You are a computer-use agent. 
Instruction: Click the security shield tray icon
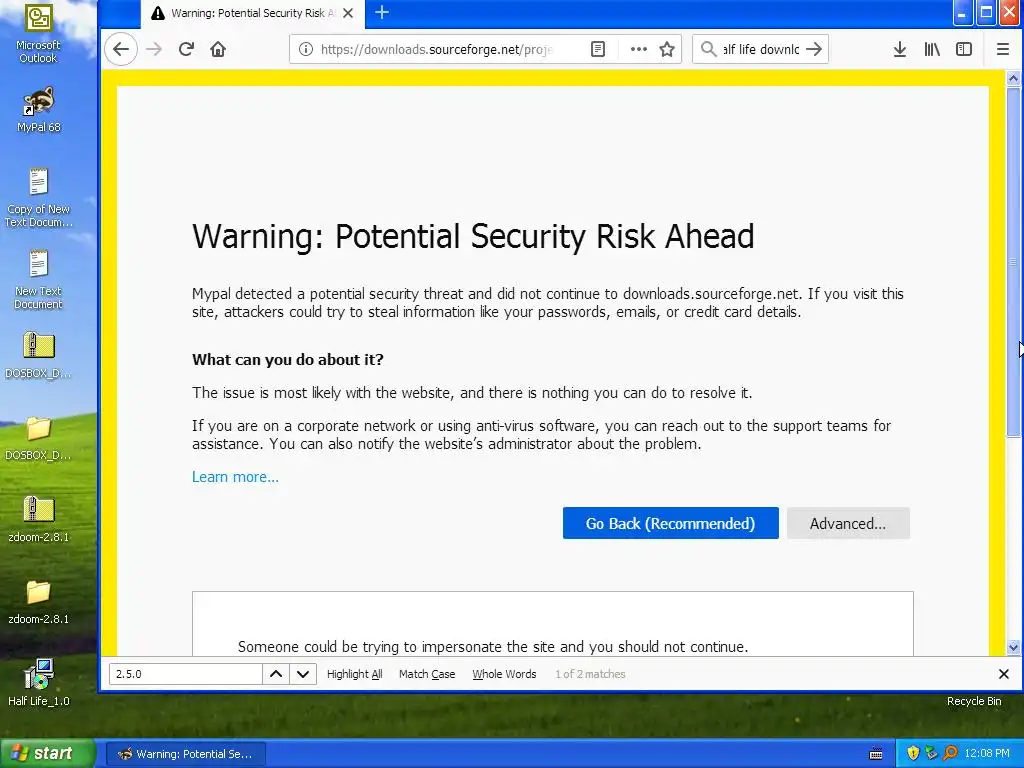(913, 753)
